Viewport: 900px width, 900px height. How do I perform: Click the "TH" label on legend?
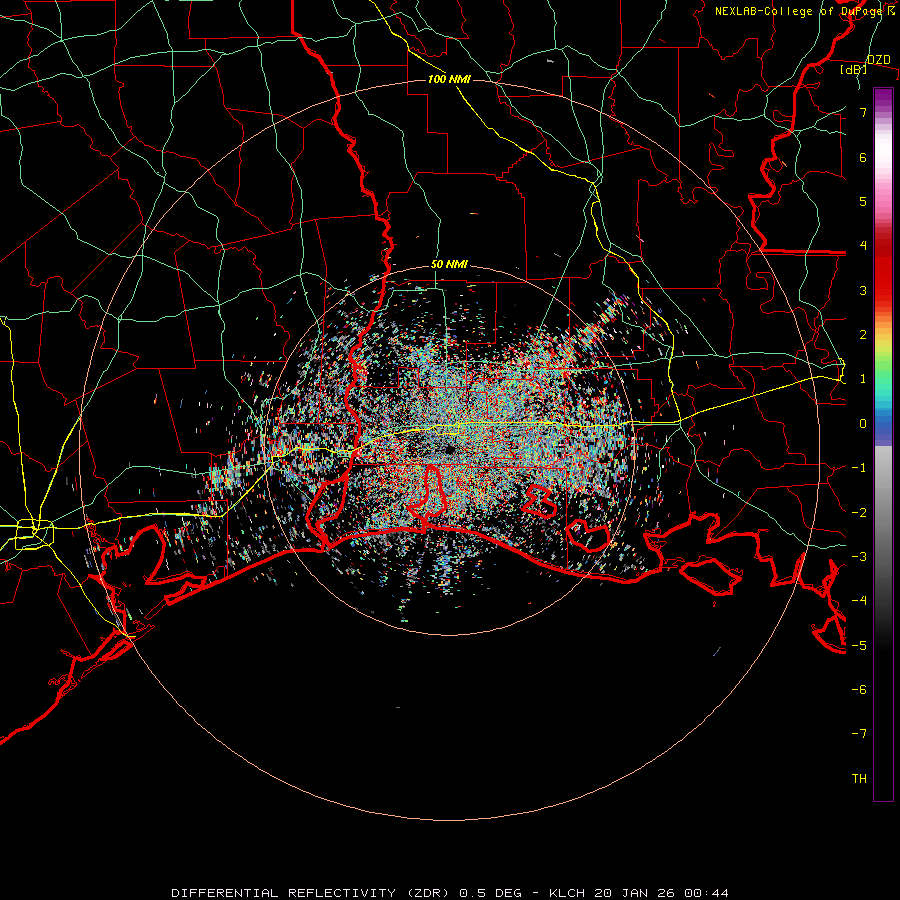point(859,779)
